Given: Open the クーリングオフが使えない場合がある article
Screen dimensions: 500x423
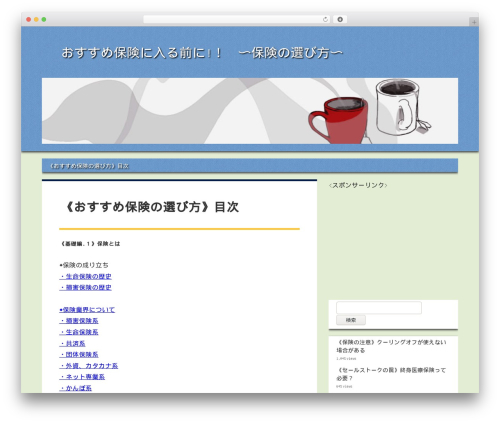Looking at the screenshot, I should [391, 346].
